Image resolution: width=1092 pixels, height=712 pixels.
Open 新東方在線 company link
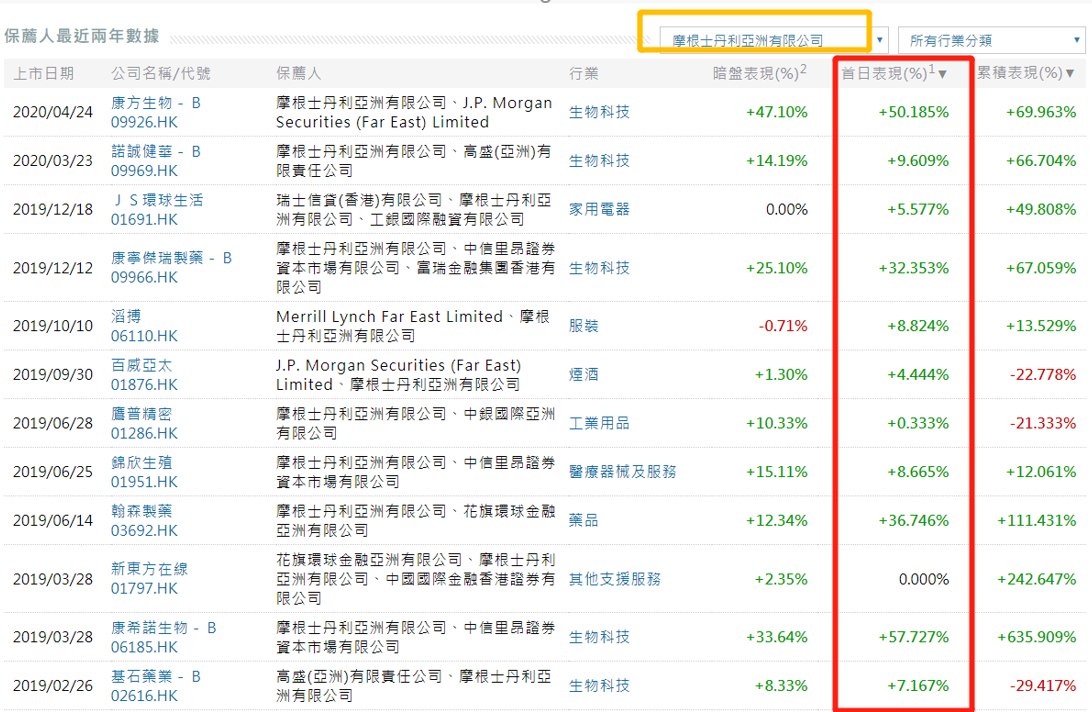[149, 569]
